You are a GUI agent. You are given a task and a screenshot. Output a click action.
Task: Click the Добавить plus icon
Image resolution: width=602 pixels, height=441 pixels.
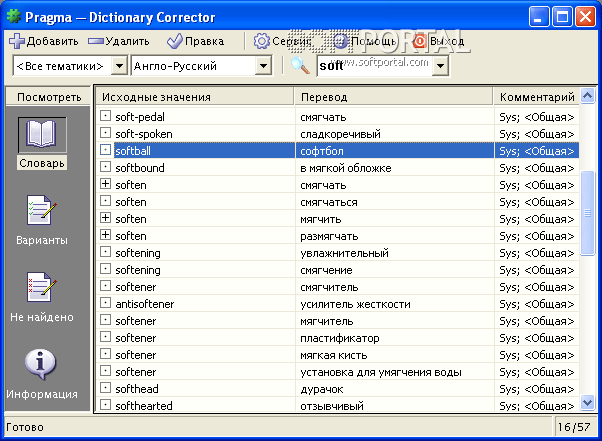(x=17, y=41)
